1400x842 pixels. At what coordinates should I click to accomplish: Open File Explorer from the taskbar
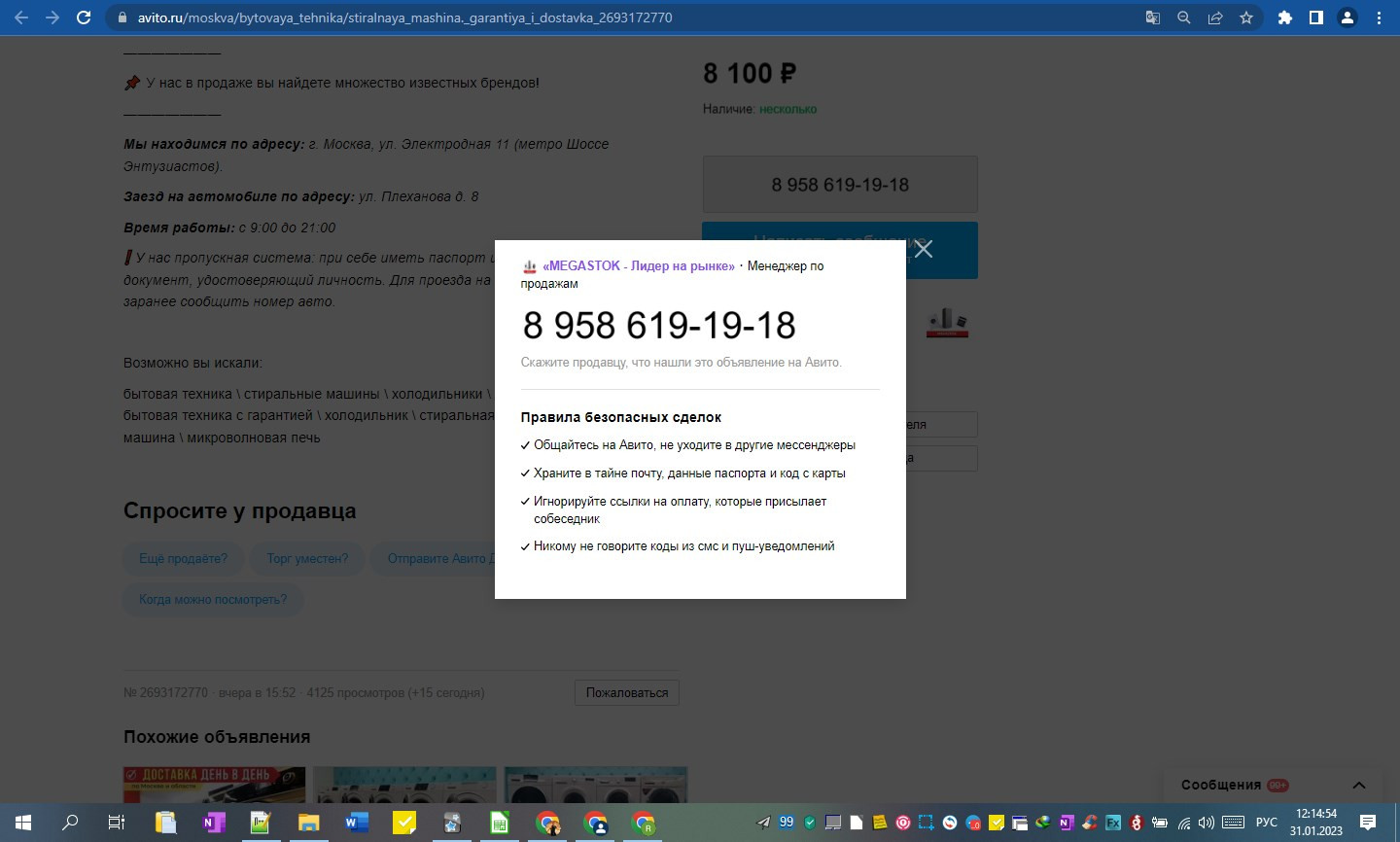(308, 823)
